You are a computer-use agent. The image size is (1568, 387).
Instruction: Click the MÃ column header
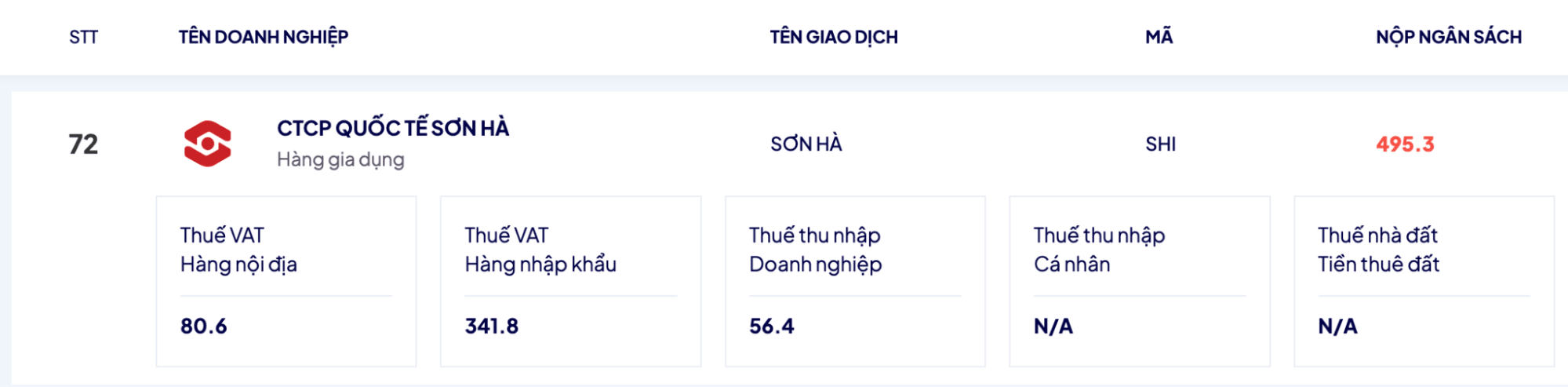coord(1159,37)
